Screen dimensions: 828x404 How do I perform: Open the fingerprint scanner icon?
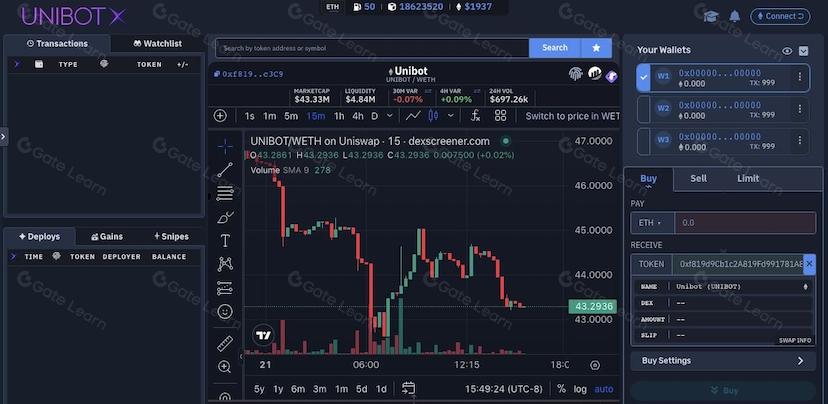click(576, 73)
